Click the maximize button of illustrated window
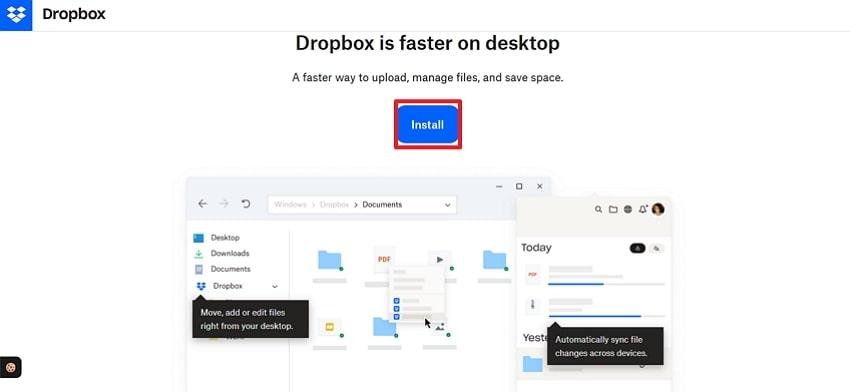This screenshot has height=392, width=850. pyautogui.click(x=519, y=186)
